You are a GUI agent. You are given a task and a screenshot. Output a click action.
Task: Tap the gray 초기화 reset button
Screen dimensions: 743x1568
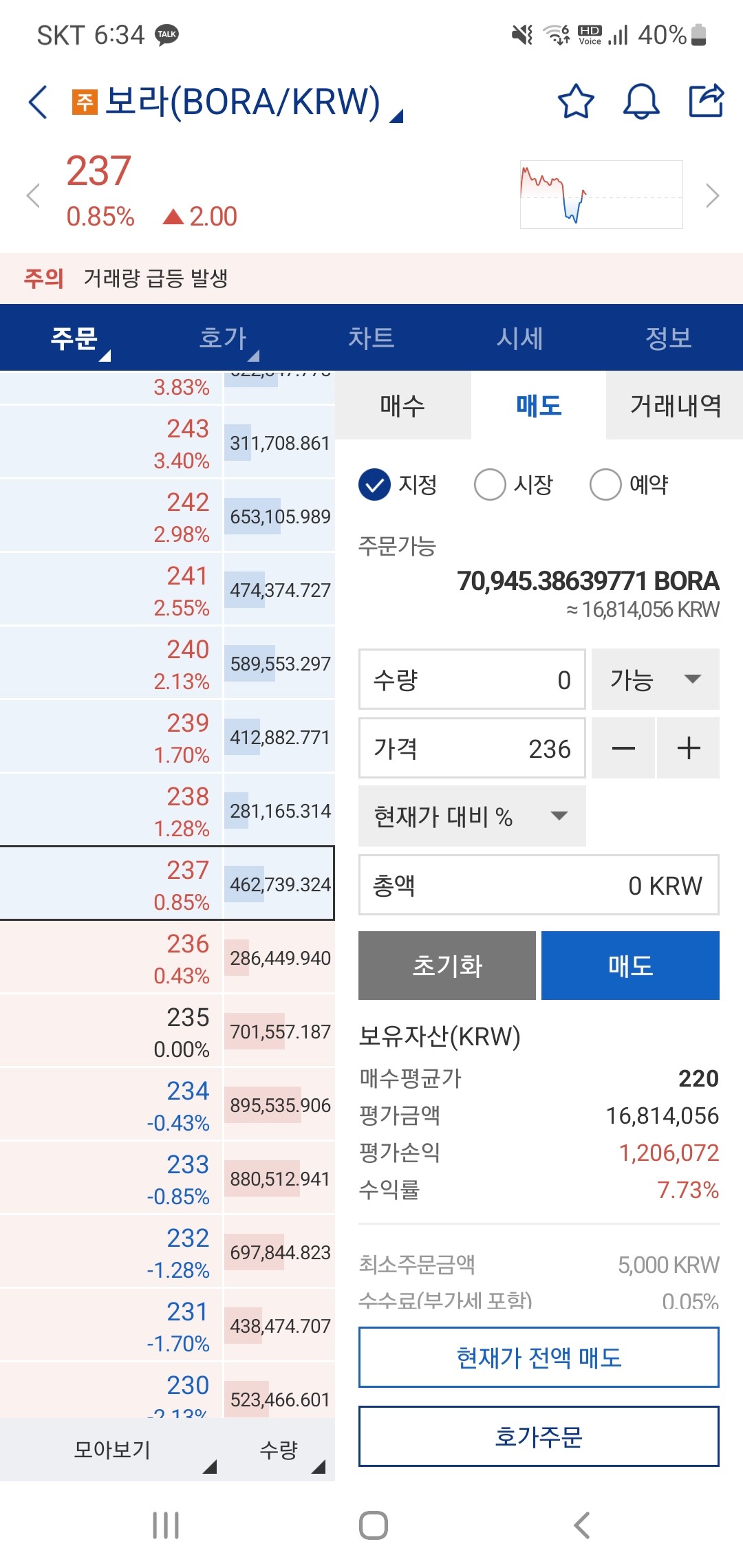pos(447,966)
